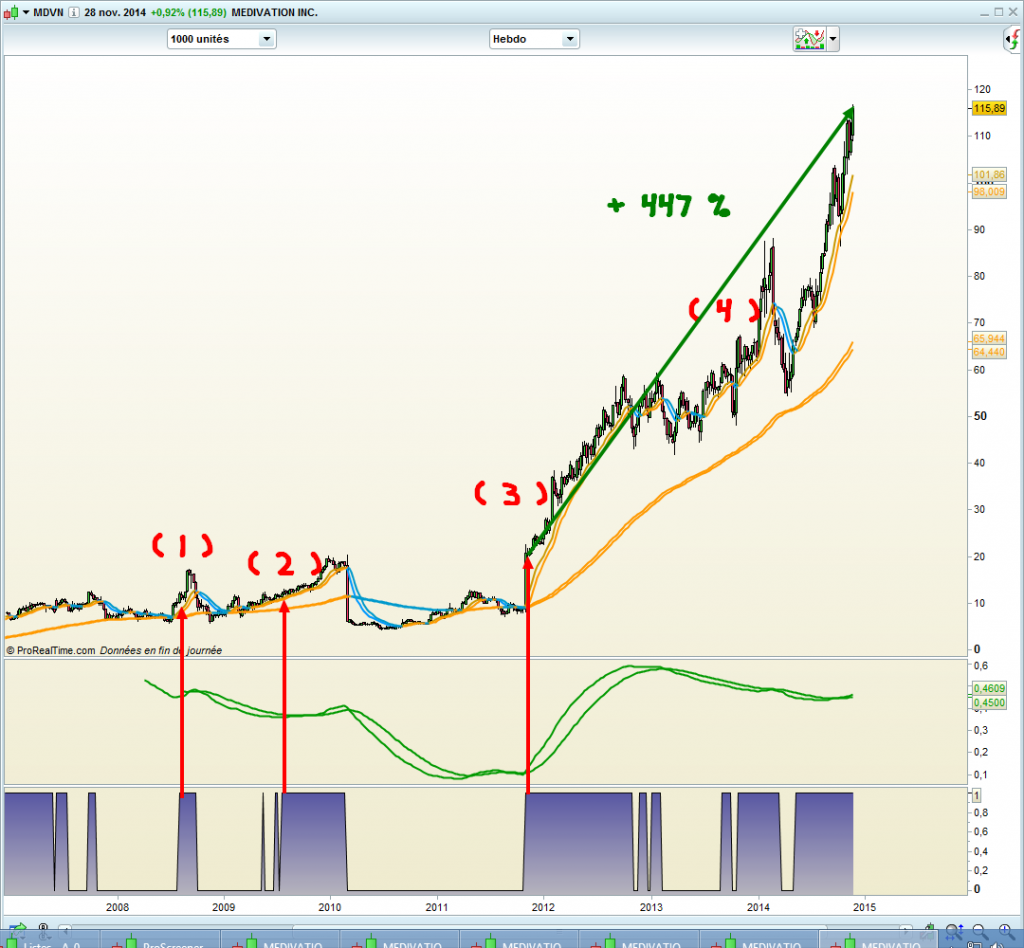Click the indicators chart icon in toolbar
This screenshot has width=1024, height=948.
pos(807,39)
